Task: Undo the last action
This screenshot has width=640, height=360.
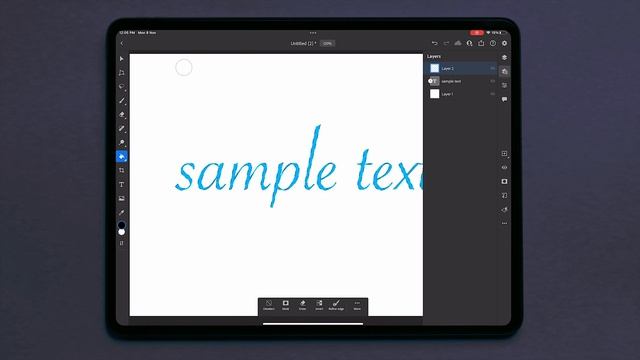Action: coord(434,43)
